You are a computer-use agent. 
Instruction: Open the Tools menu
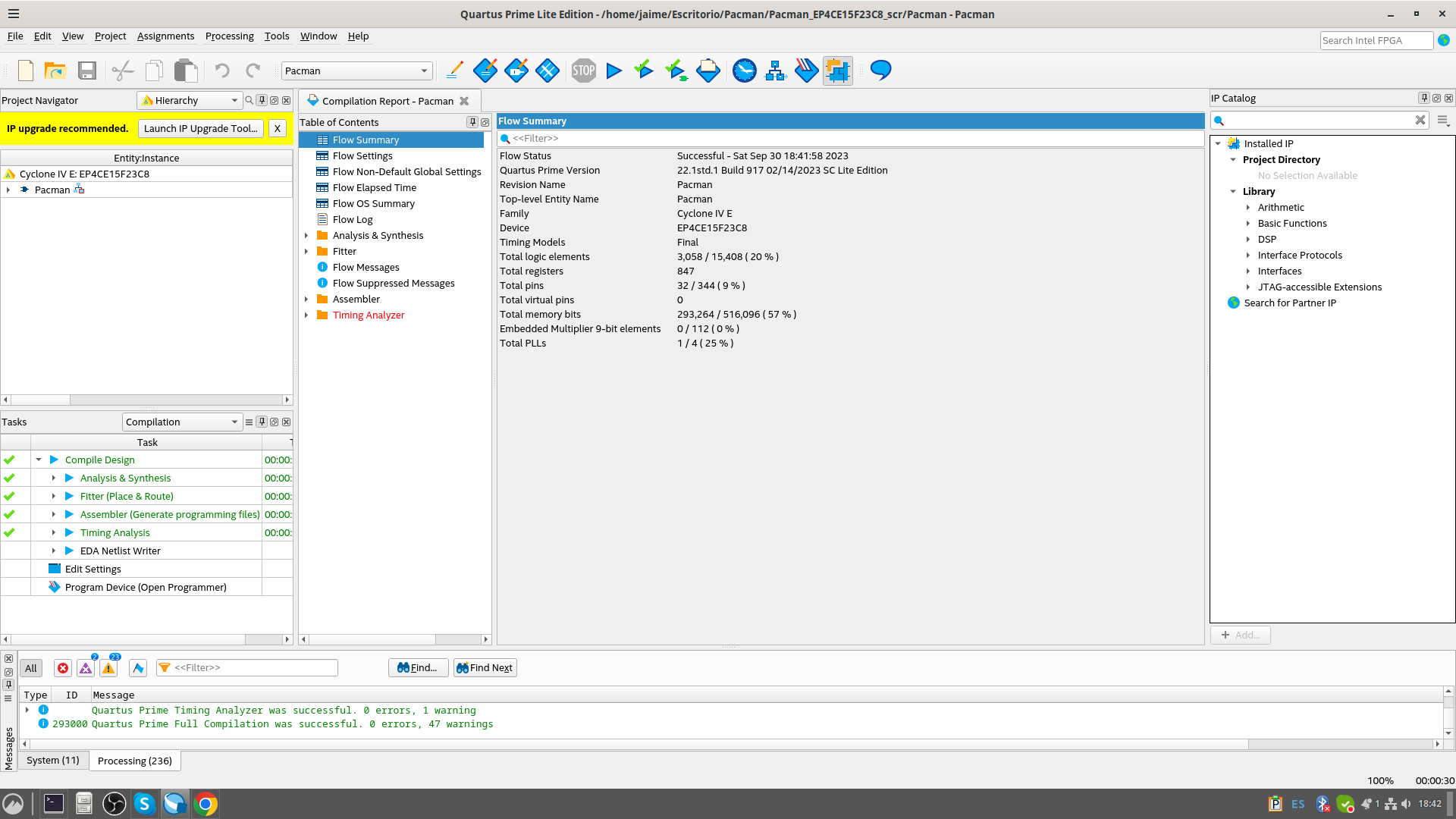(x=277, y=36)
